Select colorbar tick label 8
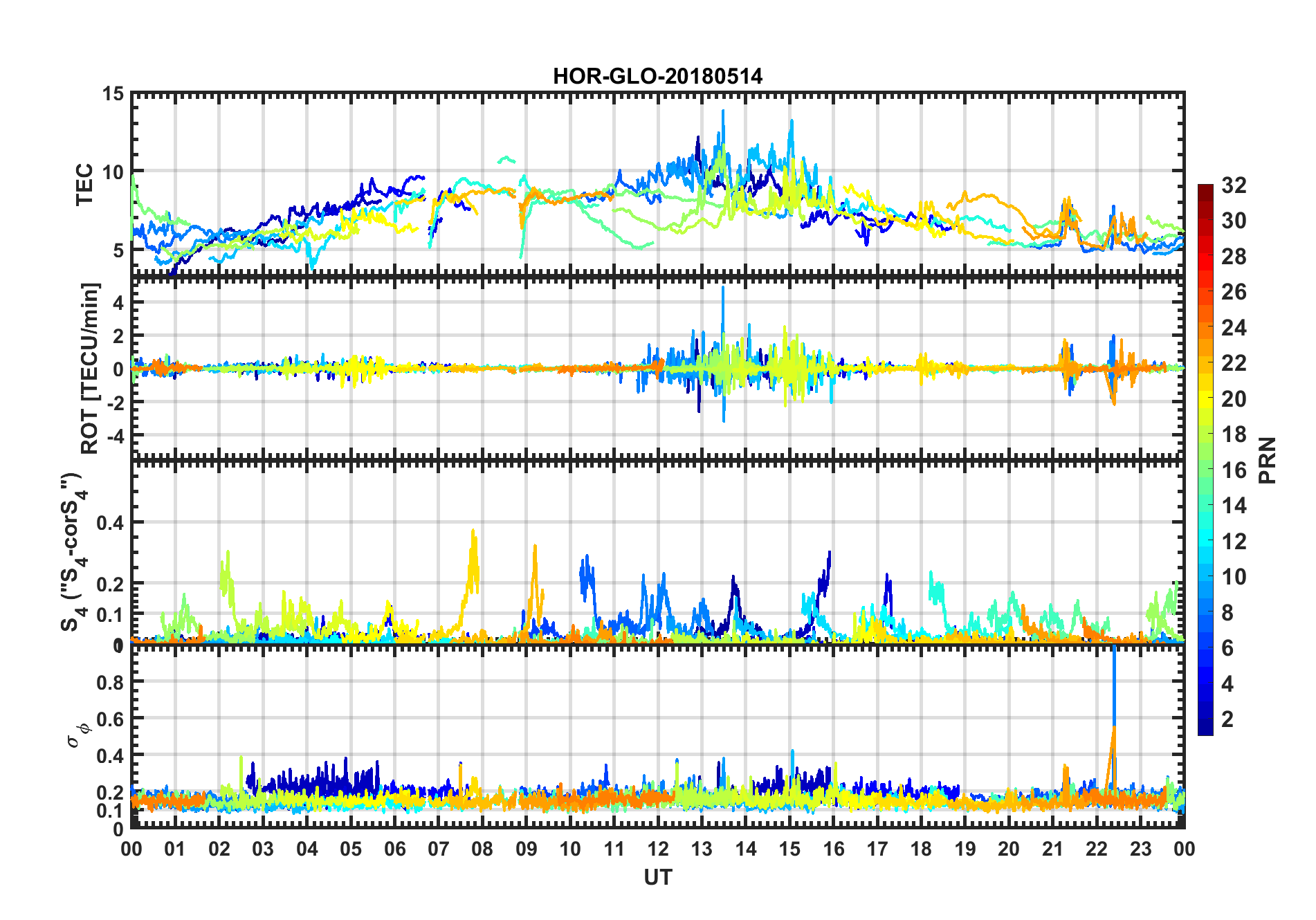The image size is (1316, 920). point(1227,613)
